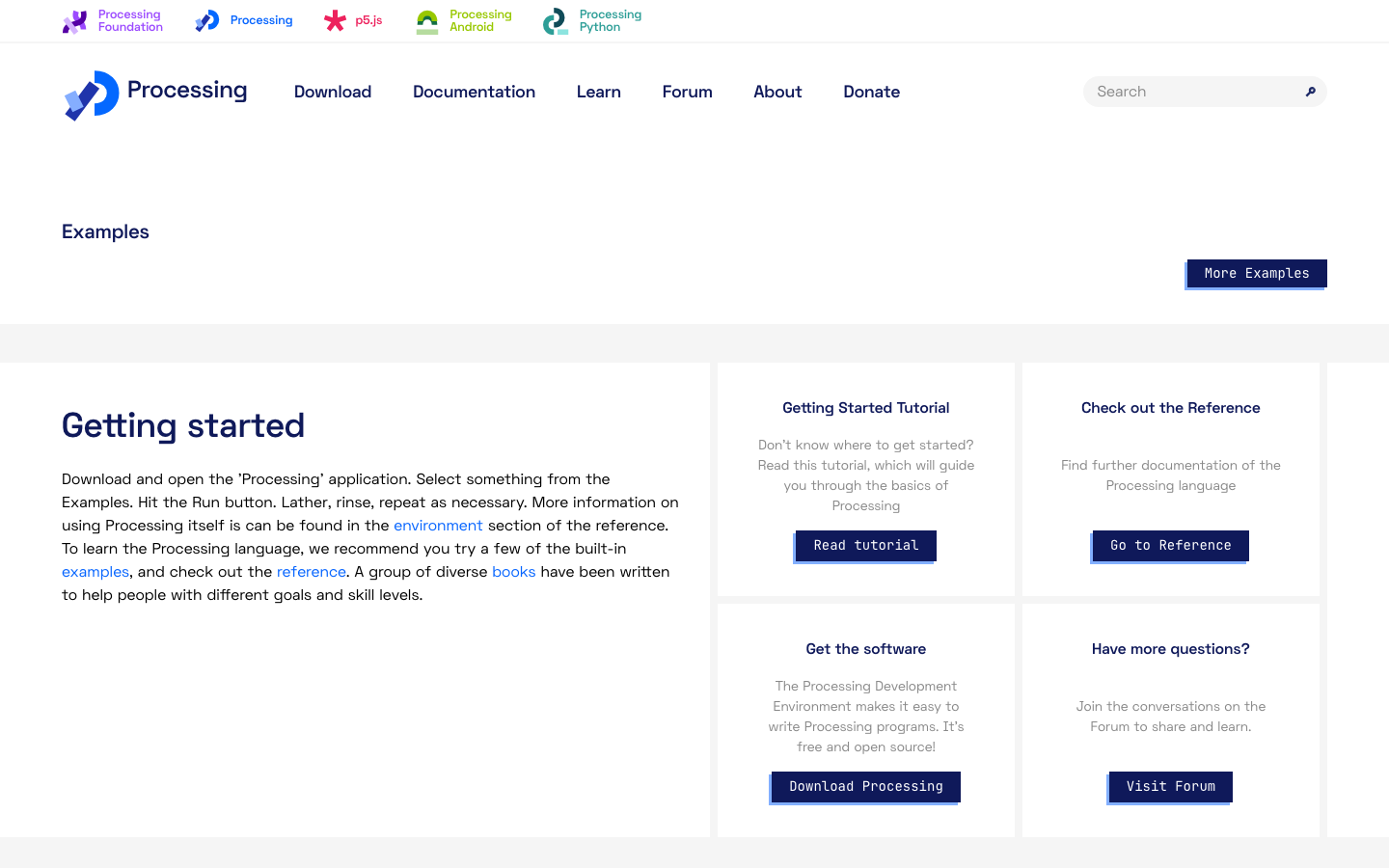Screen dimensions: 1389x868
Task: Go to the Learn section
Action: (x=599, y=92)
